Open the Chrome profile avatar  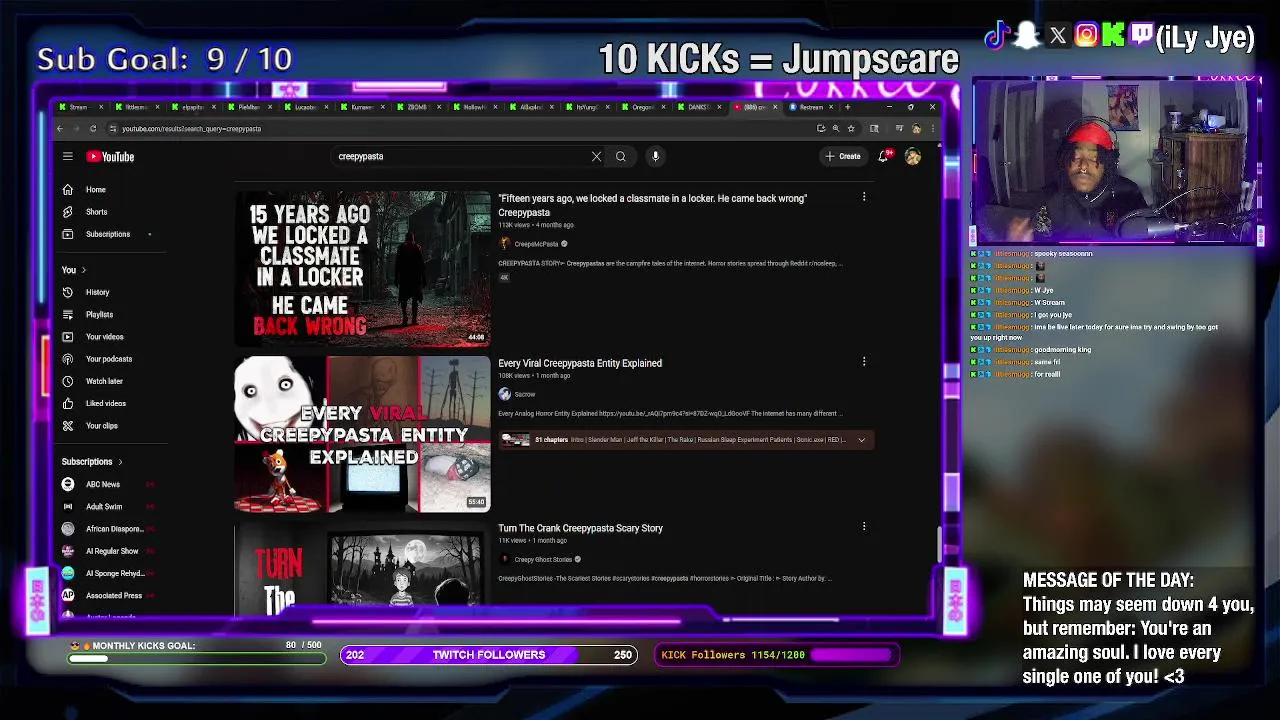915,128
